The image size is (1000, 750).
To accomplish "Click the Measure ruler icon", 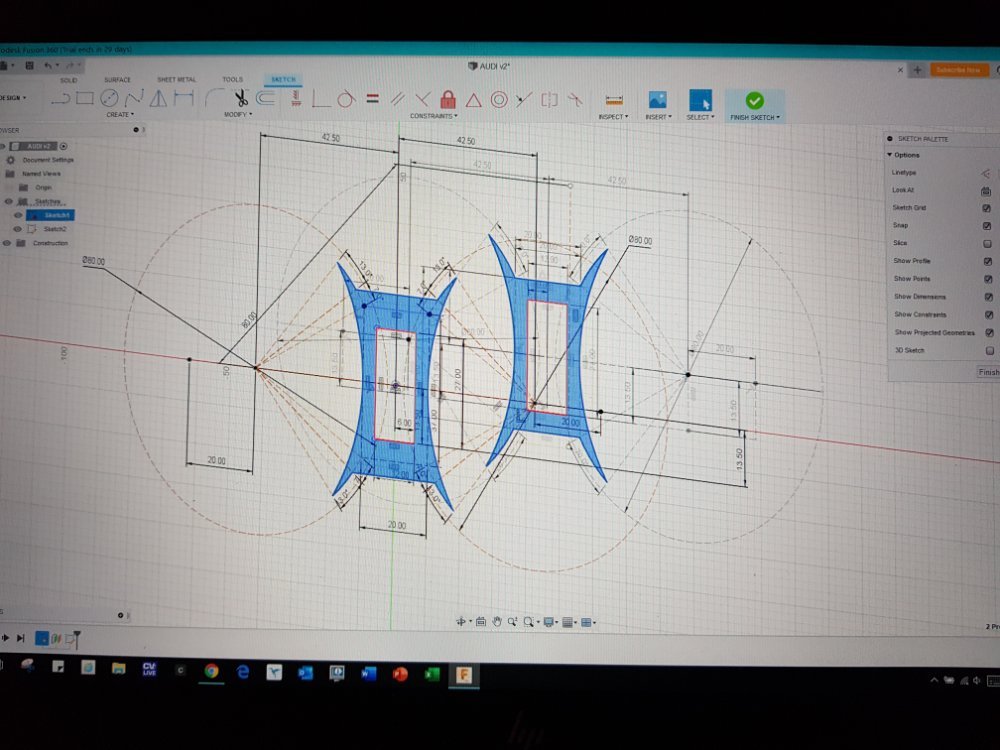I will (x=614, y=100).
